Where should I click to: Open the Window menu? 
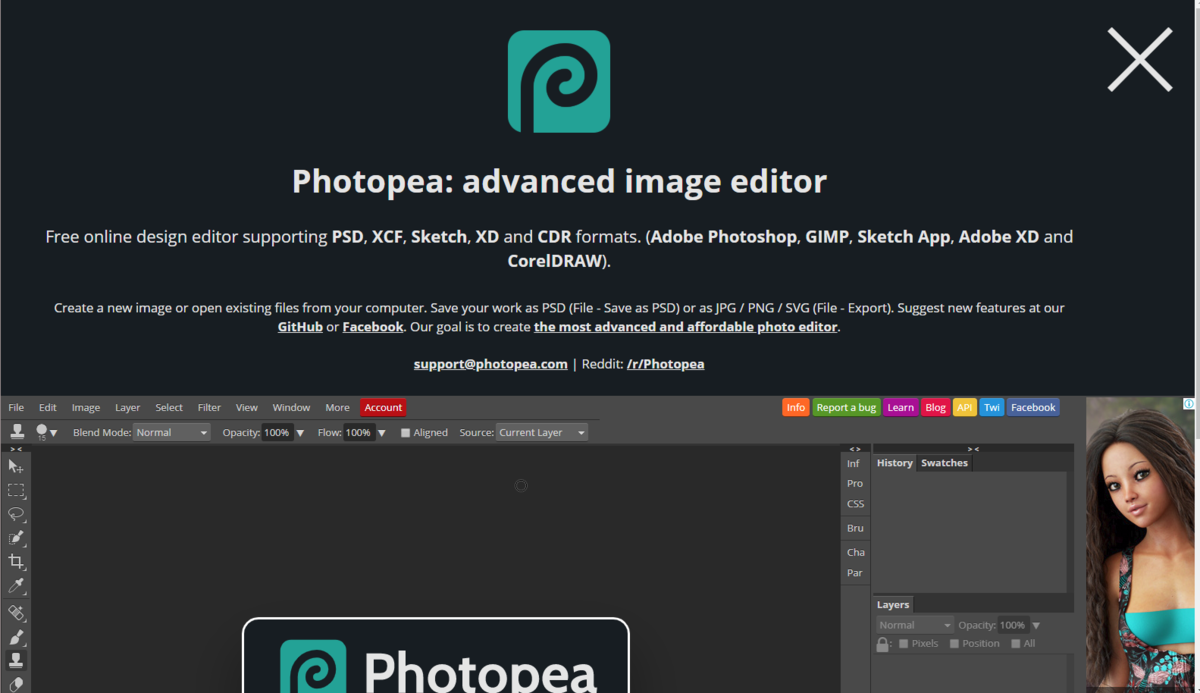pyautogui.click(x=291, y=407)
